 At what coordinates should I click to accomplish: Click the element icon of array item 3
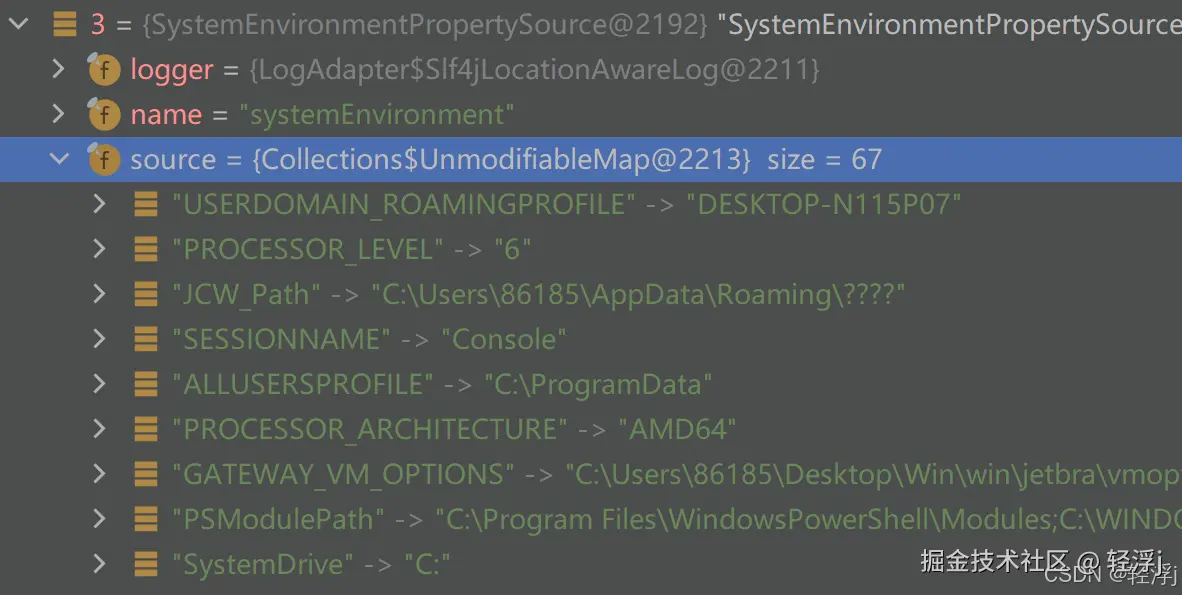pos(65,24)
